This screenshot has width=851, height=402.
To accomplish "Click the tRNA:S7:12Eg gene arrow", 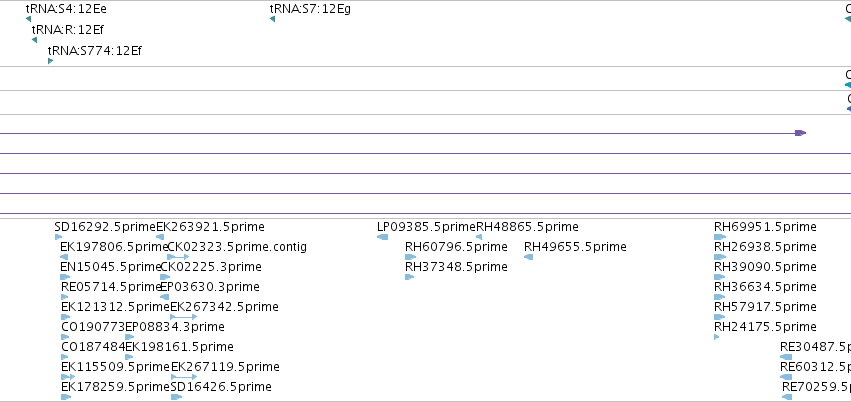I will pos(272,20).
